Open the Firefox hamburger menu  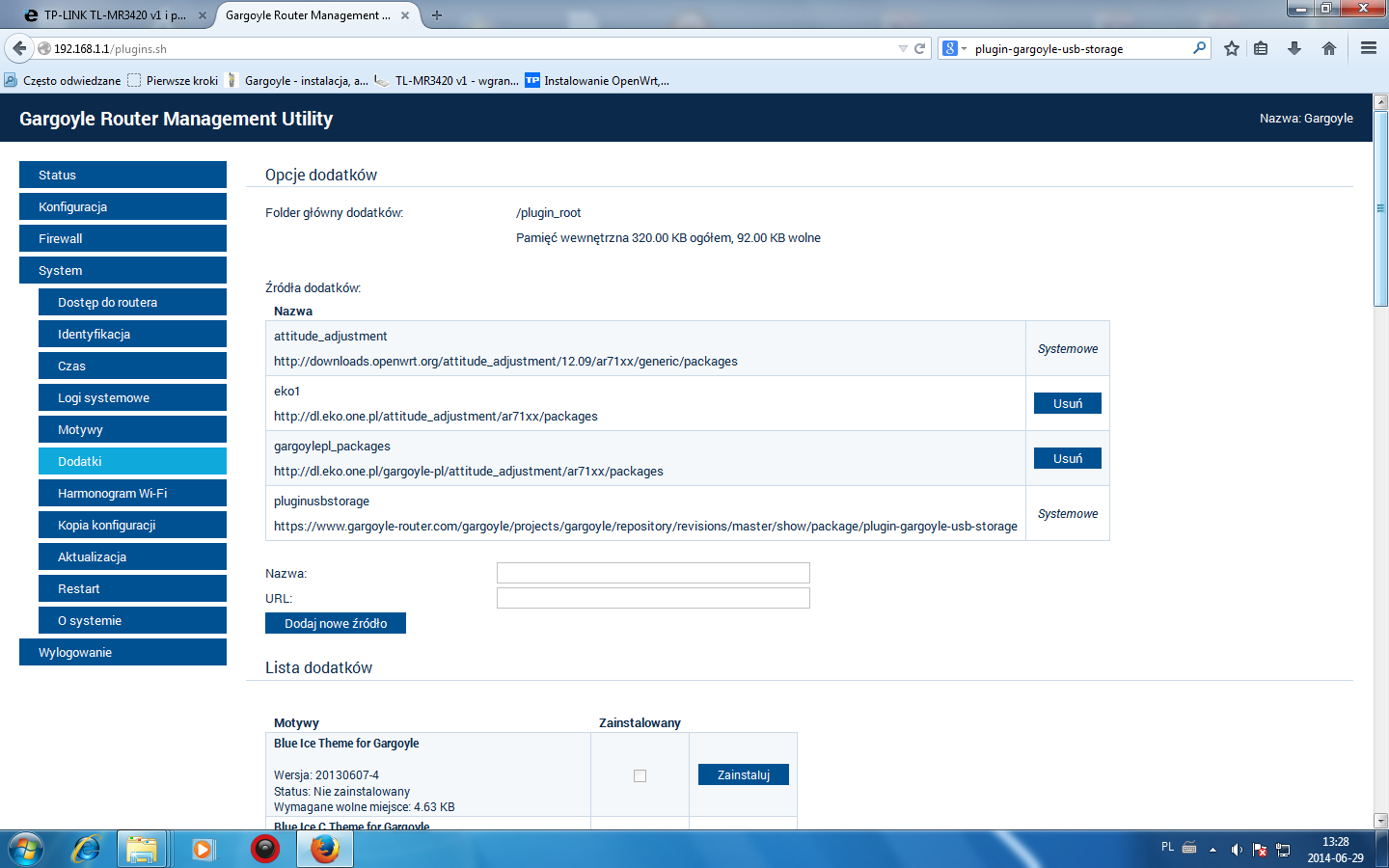[x=1369, y=48]
